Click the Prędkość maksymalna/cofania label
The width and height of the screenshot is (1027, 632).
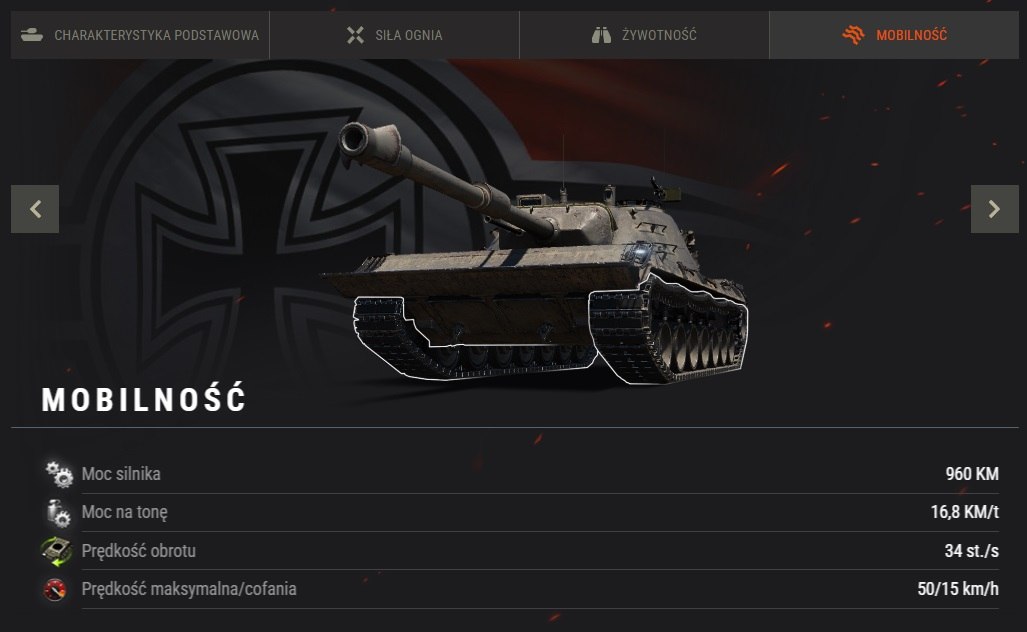pyautogui.click(x=189, y=589)
